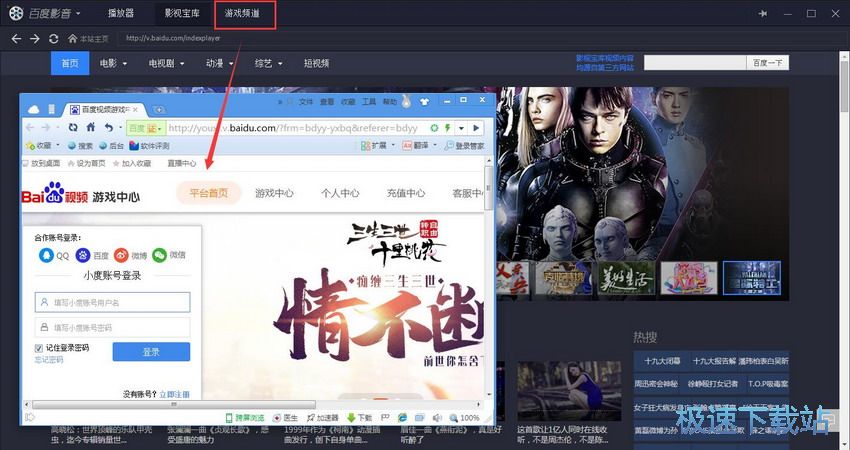The image size is (850, 450).
Task: Open the 搜索 bookmark
Action: point(80,146)
